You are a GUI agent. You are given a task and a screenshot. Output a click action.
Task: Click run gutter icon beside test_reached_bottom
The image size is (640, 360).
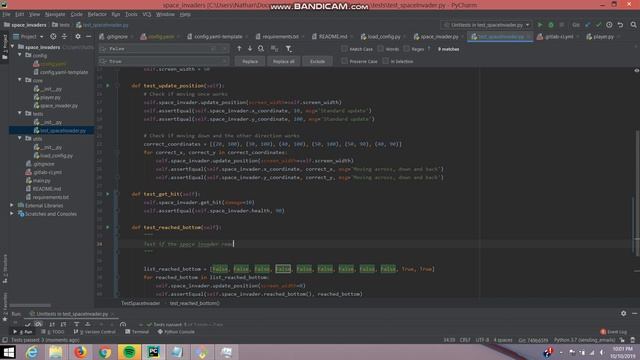click(x=108, y=227)
